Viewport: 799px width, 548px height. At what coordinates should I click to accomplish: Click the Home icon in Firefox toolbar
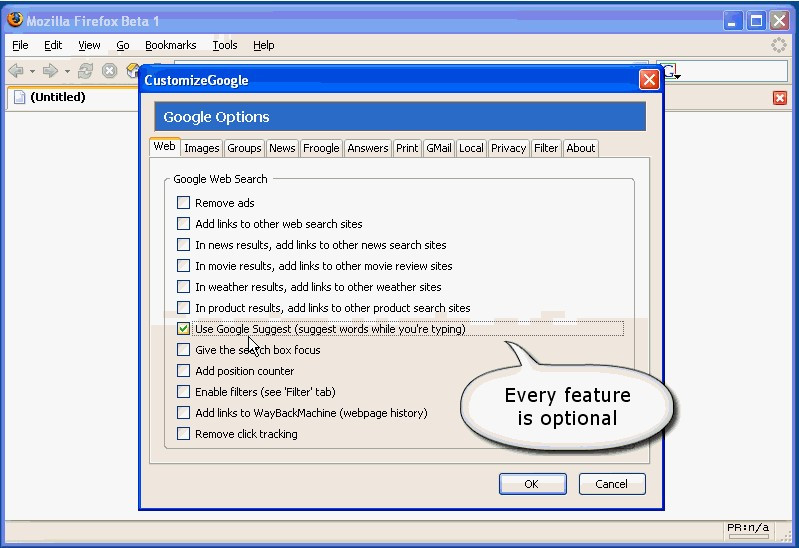[133, 70]
